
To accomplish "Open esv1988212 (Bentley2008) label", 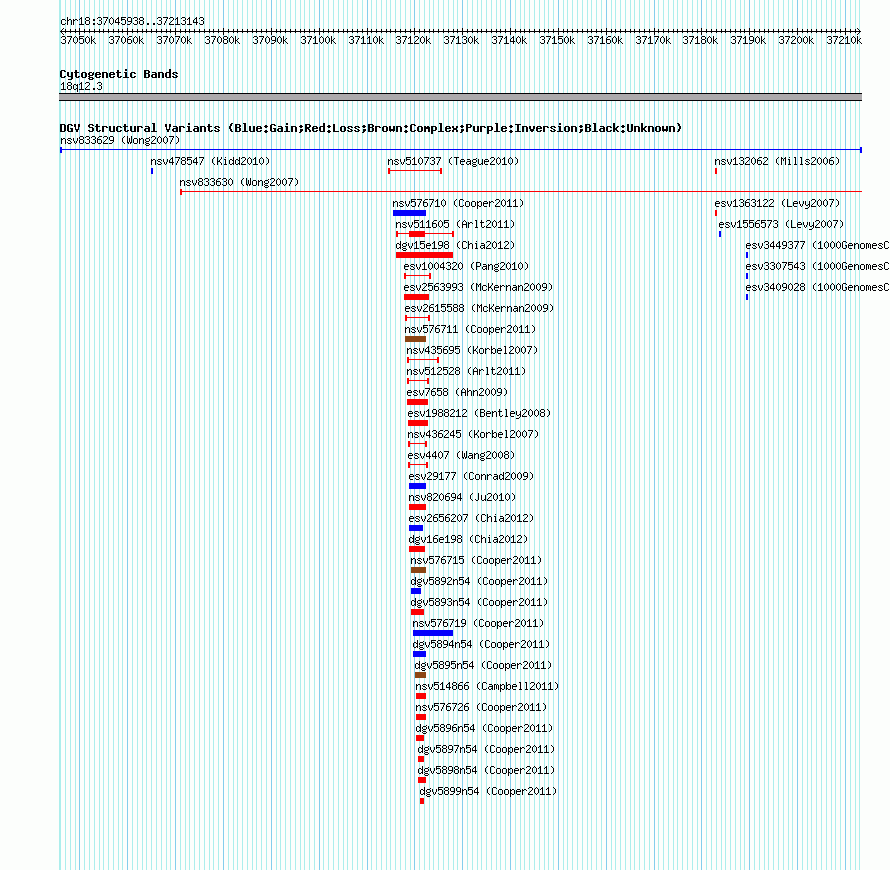I will point(479,413).
